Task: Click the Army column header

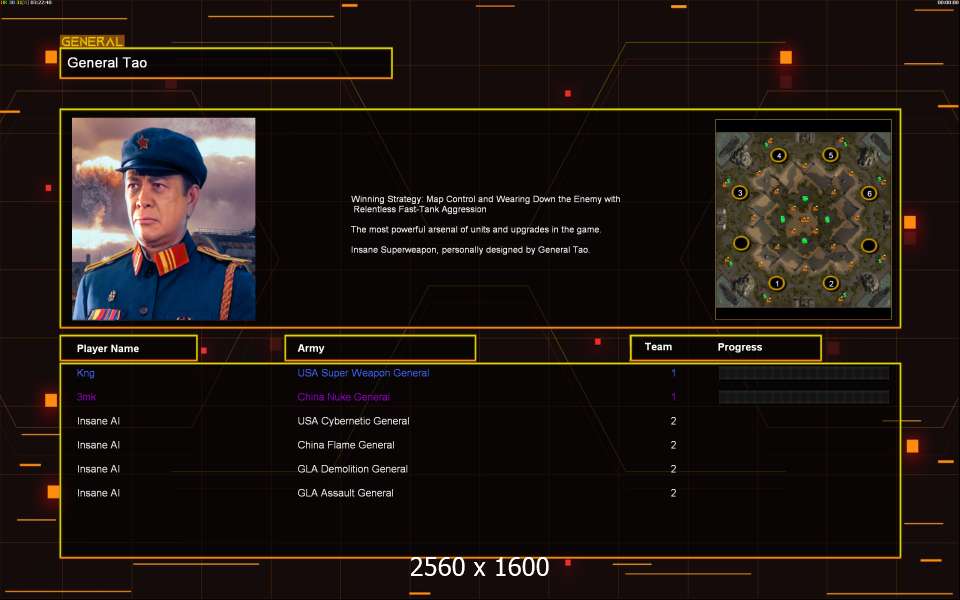Action: [x=380, y=348]
